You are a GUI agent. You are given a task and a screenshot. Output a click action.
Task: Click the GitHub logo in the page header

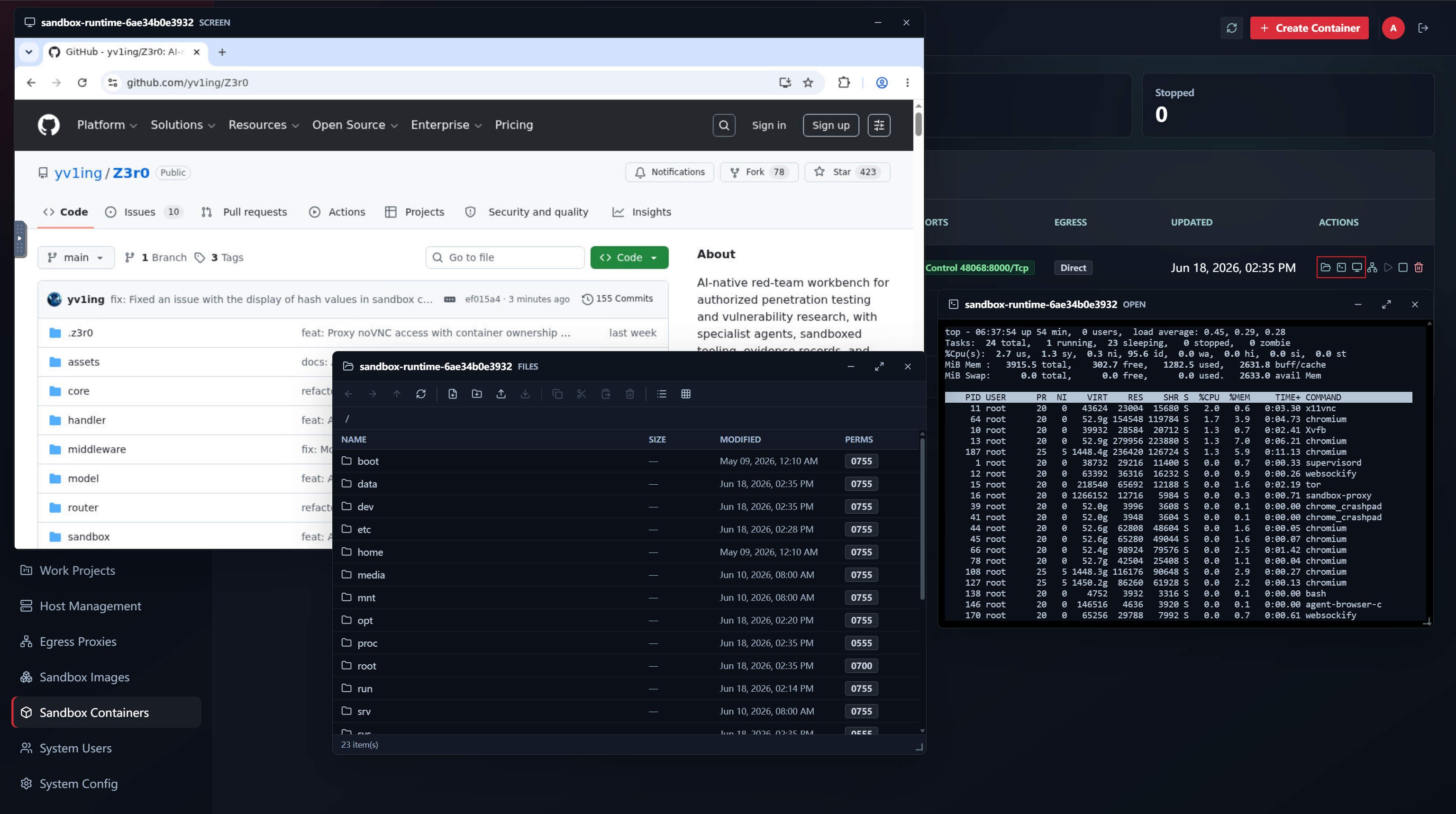49,125
